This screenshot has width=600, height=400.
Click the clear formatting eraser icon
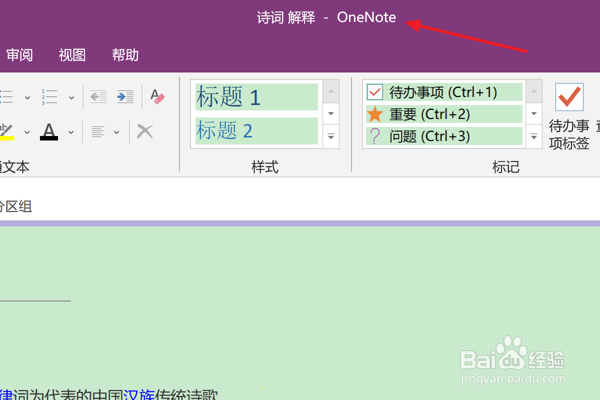[157, 96]
